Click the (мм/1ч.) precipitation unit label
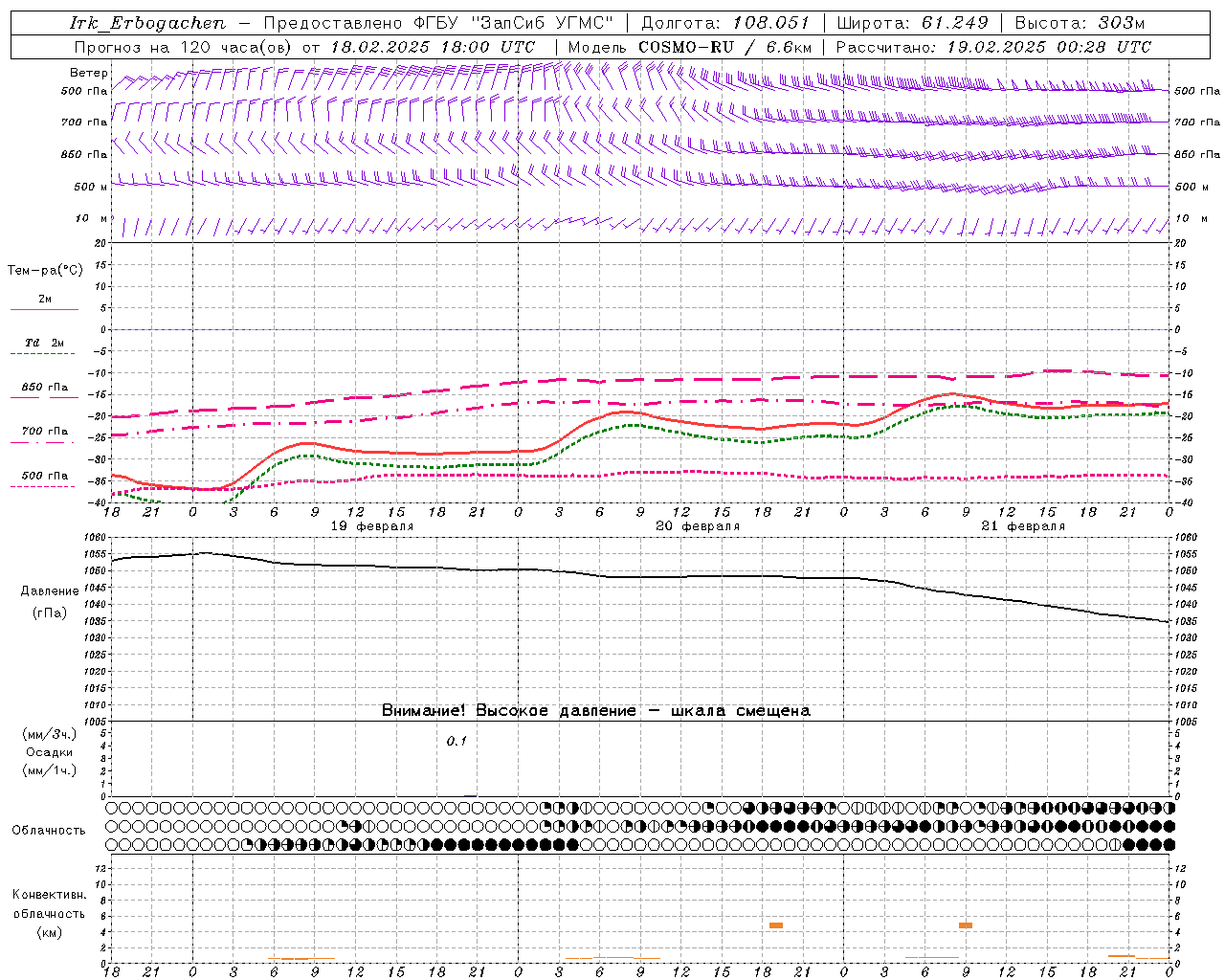Screen dimensions: 1225x980 tap(50, 770)
